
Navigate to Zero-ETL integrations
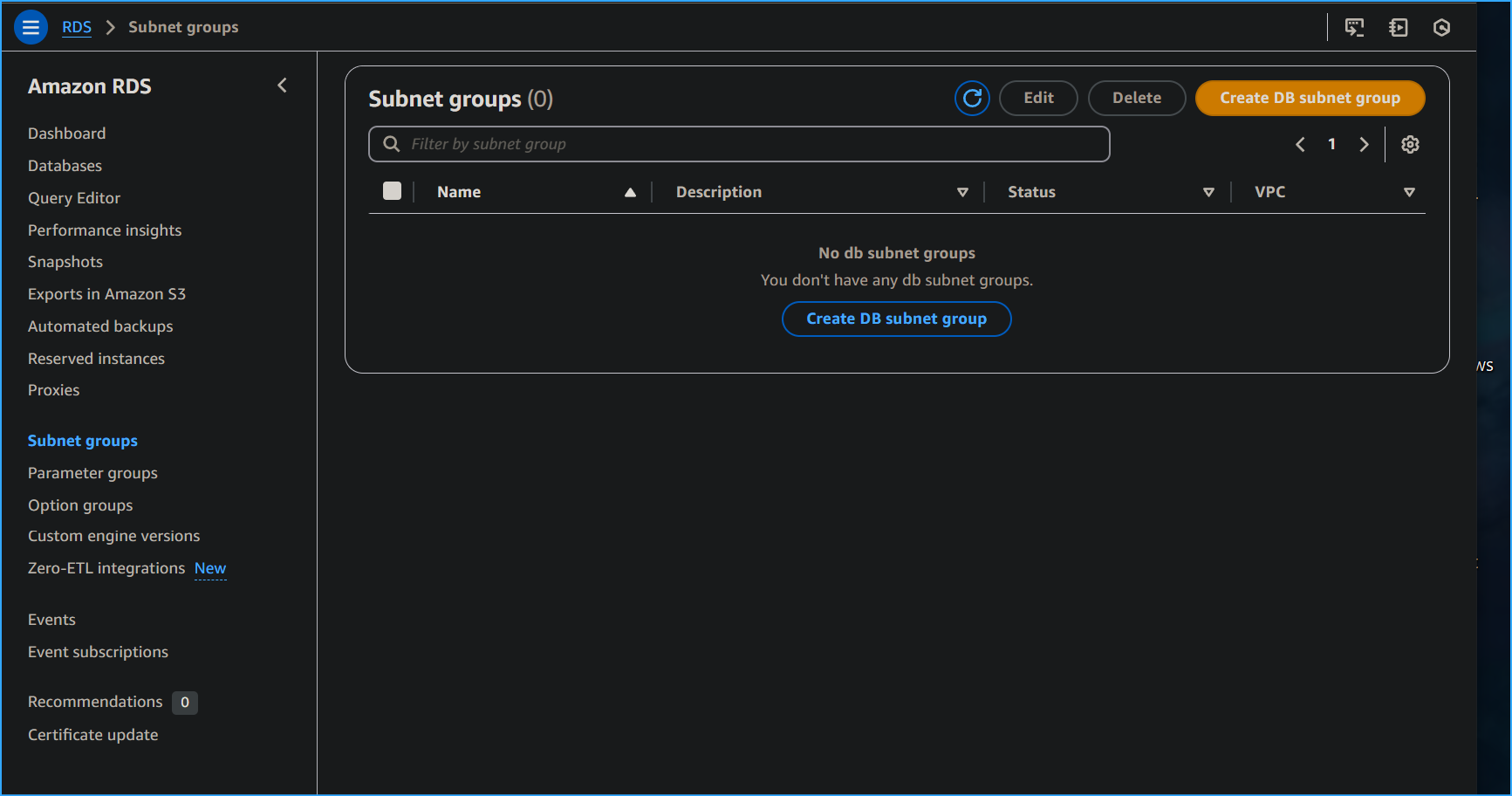coord(106,567)
